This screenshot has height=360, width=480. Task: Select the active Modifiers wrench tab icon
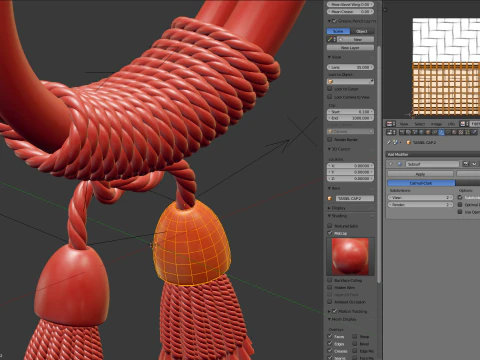pos(441,132)
